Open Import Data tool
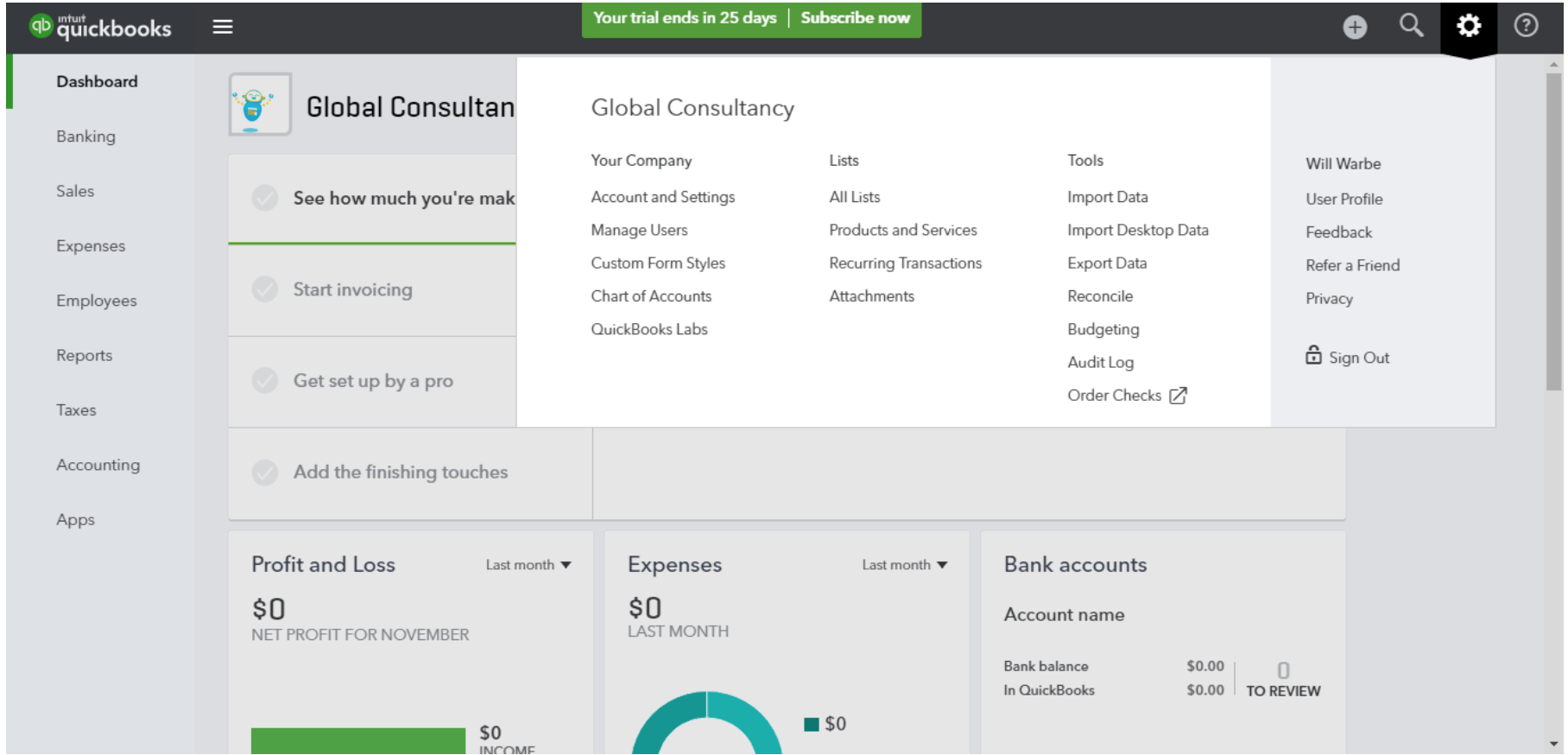This screenshot has height=755, width=1568. click(x=1108, y=197)
